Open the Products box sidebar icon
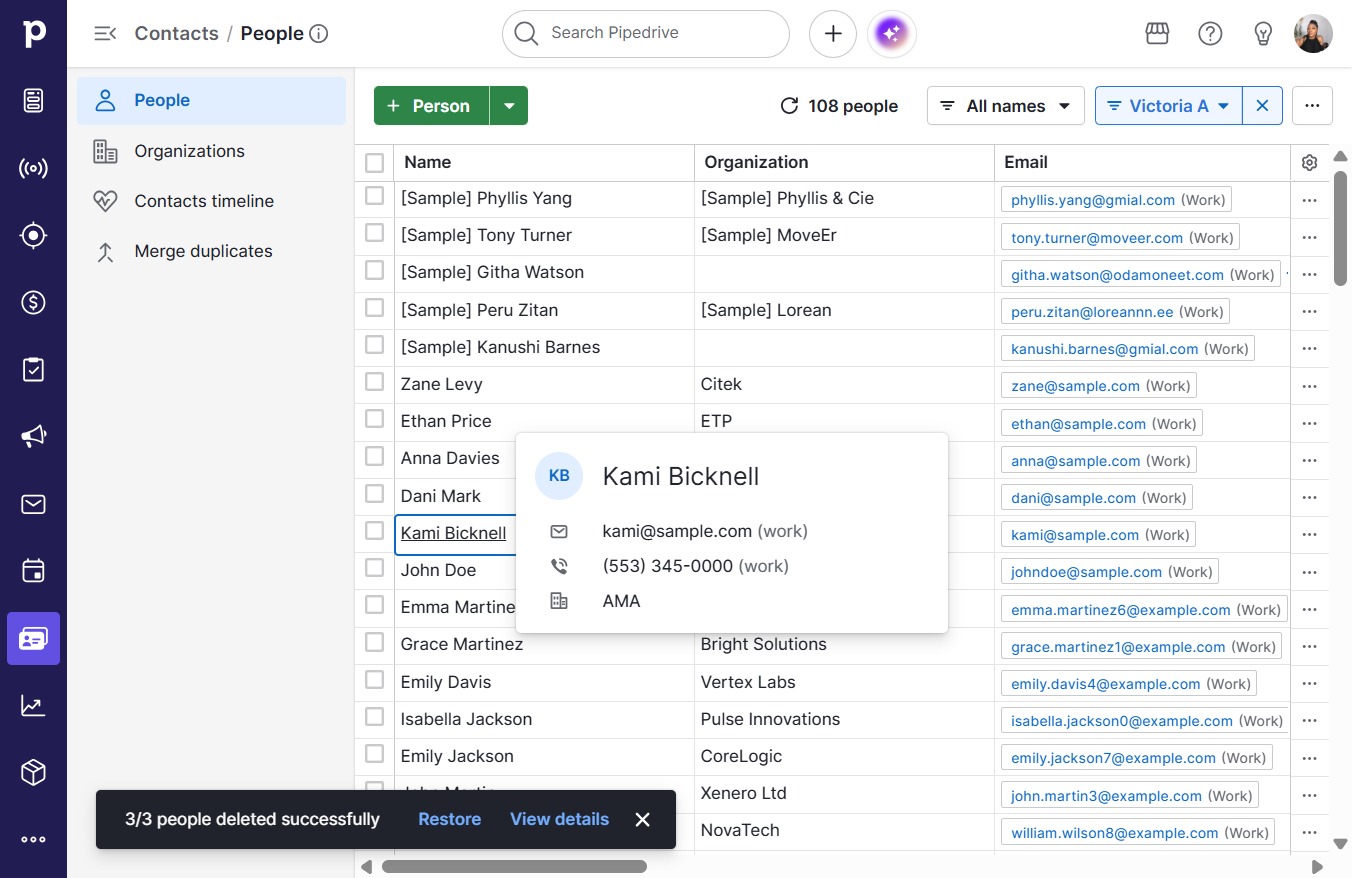Image resolution: width=1352 pixels, height=878 pixels. [33, 773]
